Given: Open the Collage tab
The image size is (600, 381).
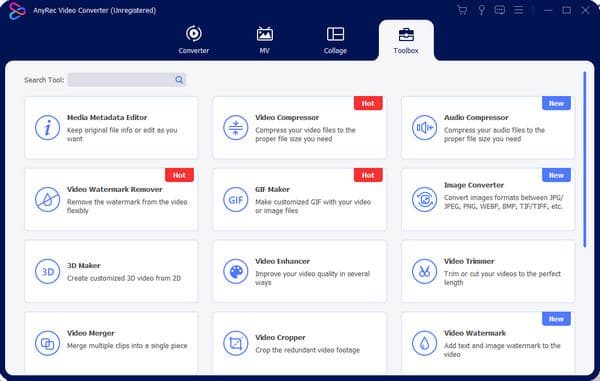Looking at the screenshot, I should [x=335, y=40].
